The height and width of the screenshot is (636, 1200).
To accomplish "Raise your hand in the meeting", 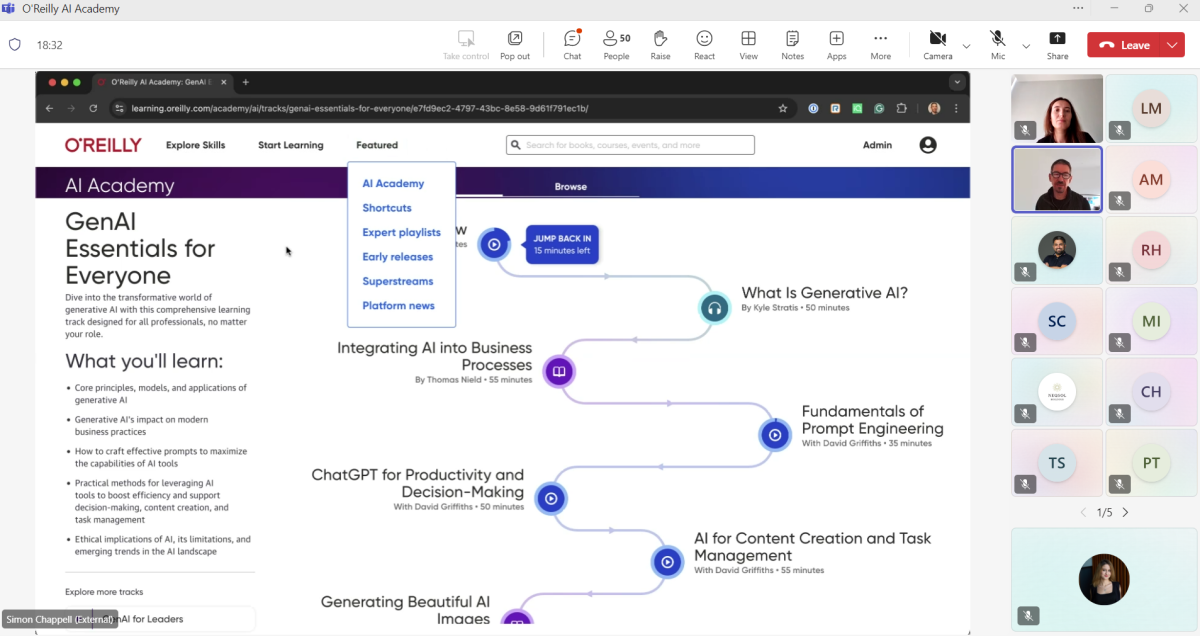I will [x=660, y=44].
